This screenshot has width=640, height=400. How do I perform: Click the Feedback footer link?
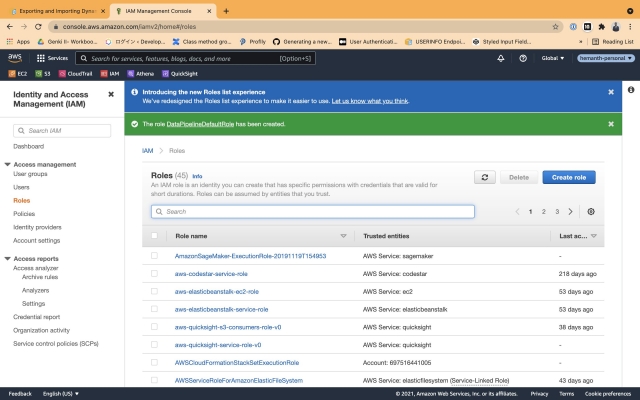20,394
